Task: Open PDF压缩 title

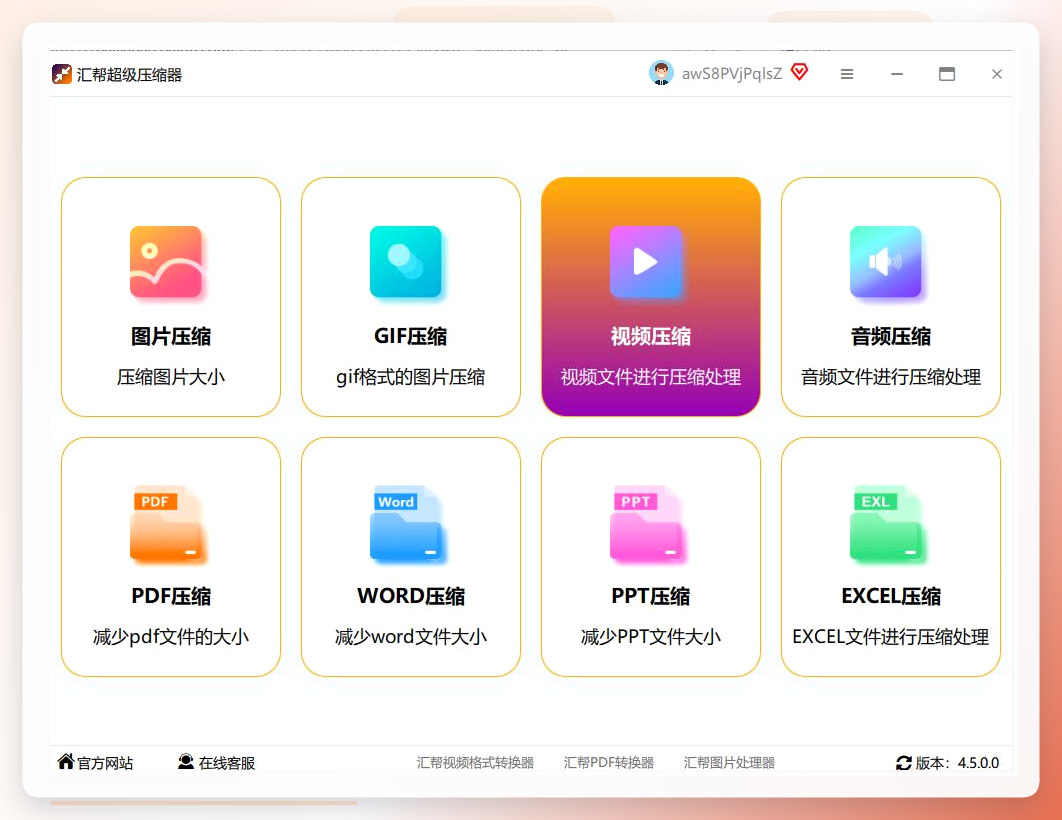Action: coord(171,596)
